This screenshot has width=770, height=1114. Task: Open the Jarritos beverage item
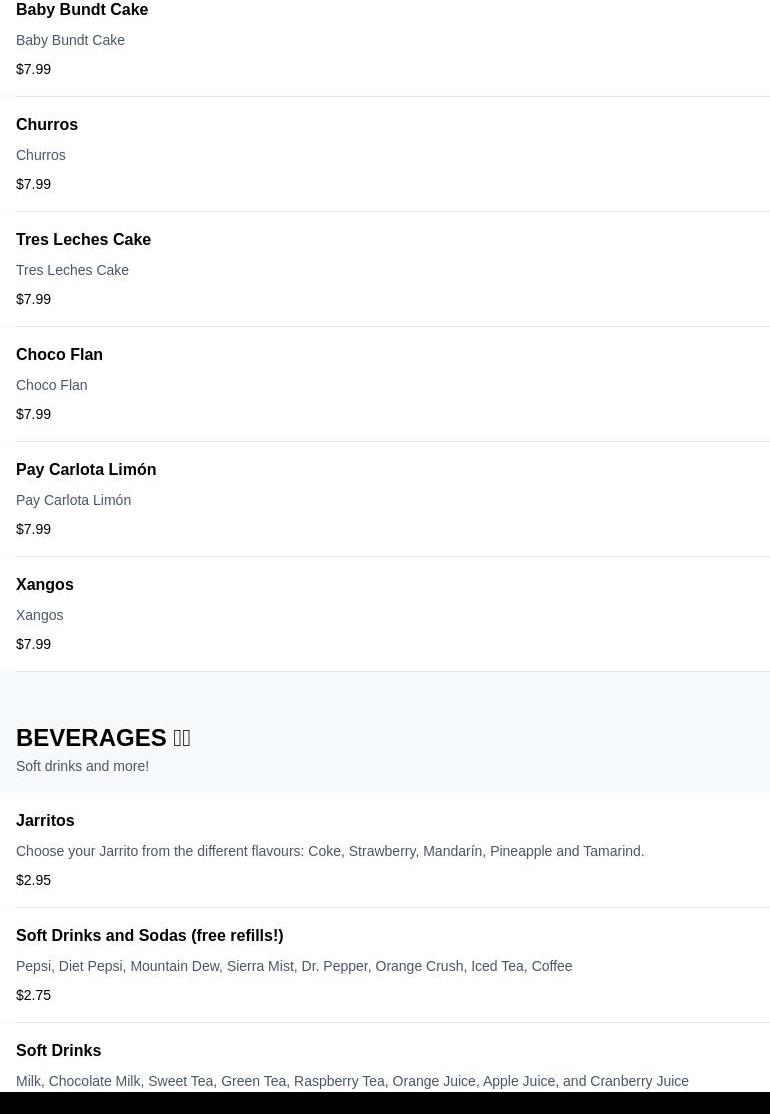45,821
